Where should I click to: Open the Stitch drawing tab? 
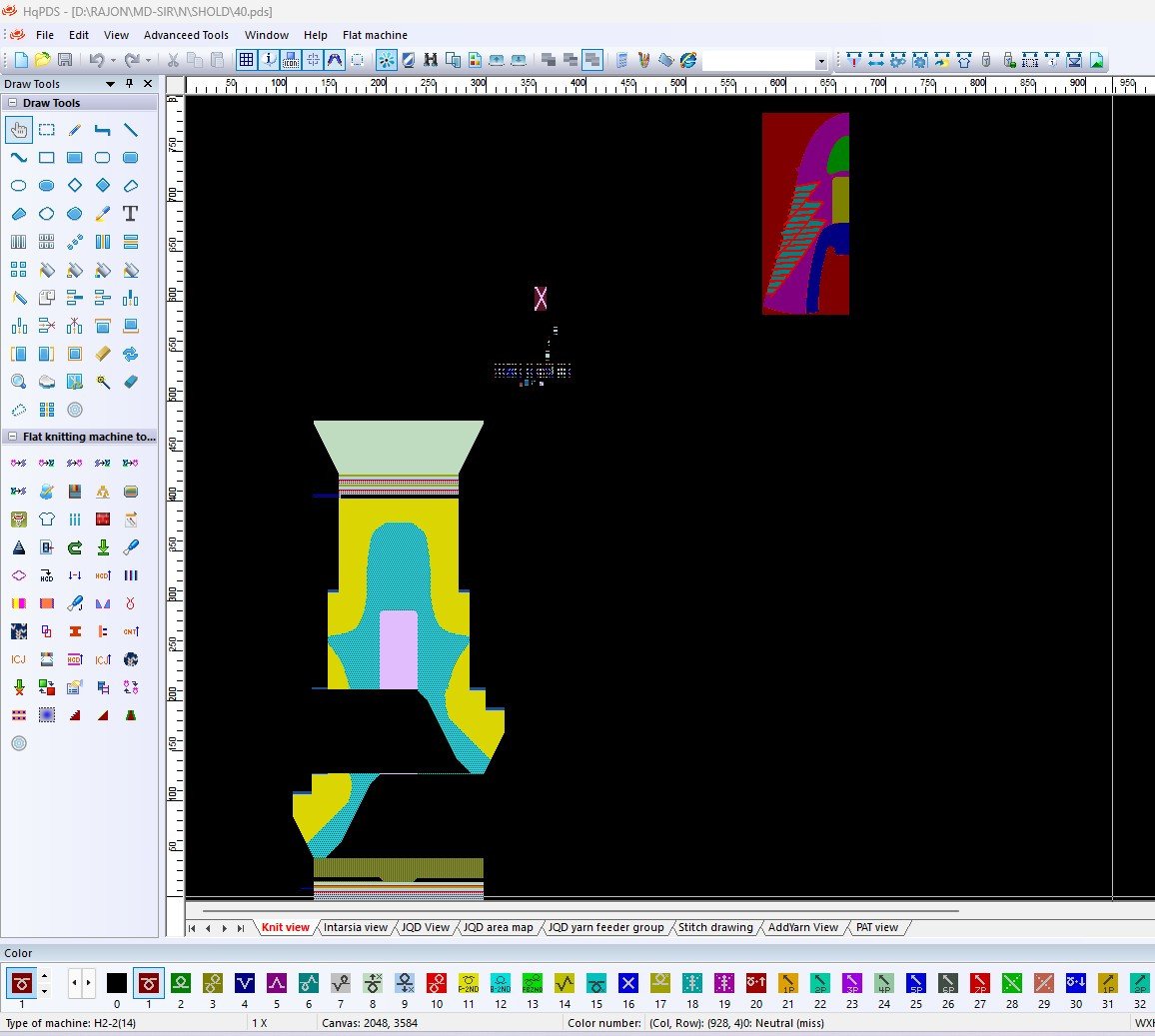[x=715, y=927]
